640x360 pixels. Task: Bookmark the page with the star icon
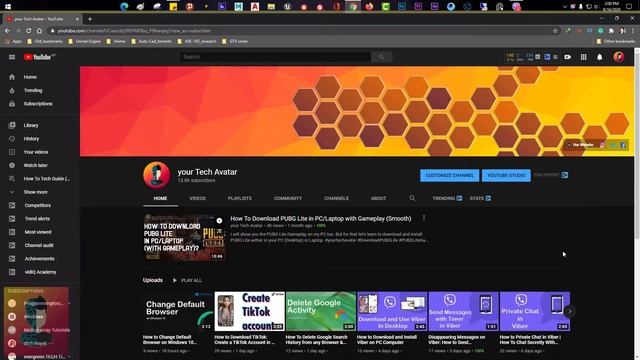pyautogui.click(x=555, y=31)
